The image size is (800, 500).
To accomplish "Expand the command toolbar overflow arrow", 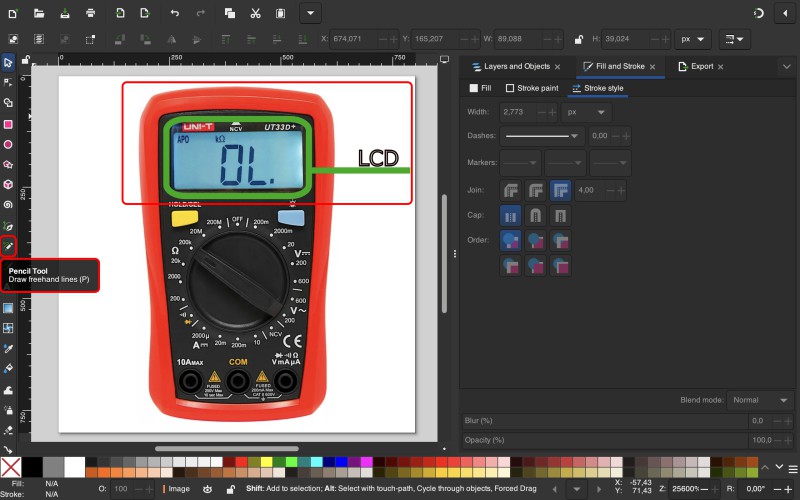I will point(310,13).
